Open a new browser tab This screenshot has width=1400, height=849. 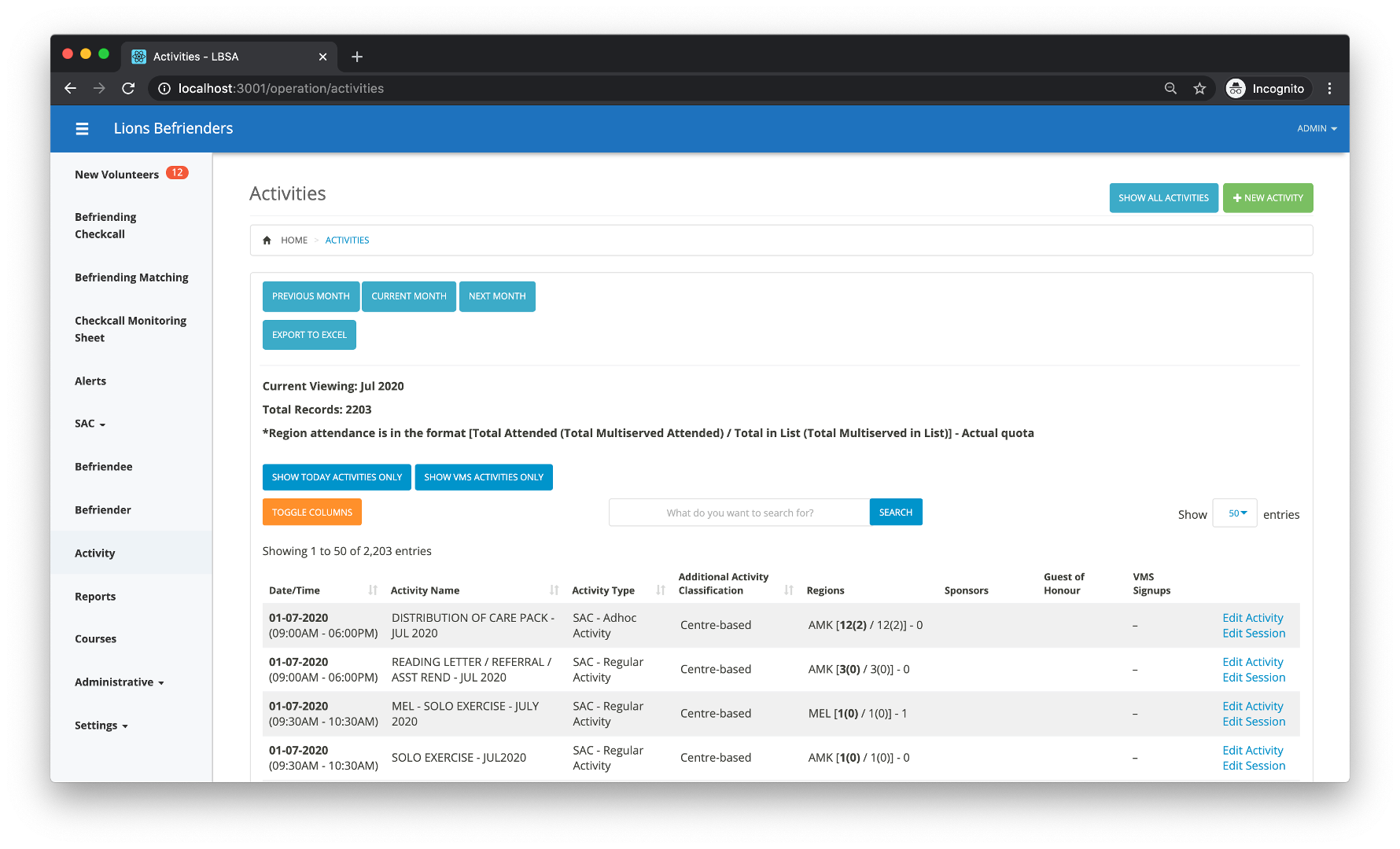point(357,57)
